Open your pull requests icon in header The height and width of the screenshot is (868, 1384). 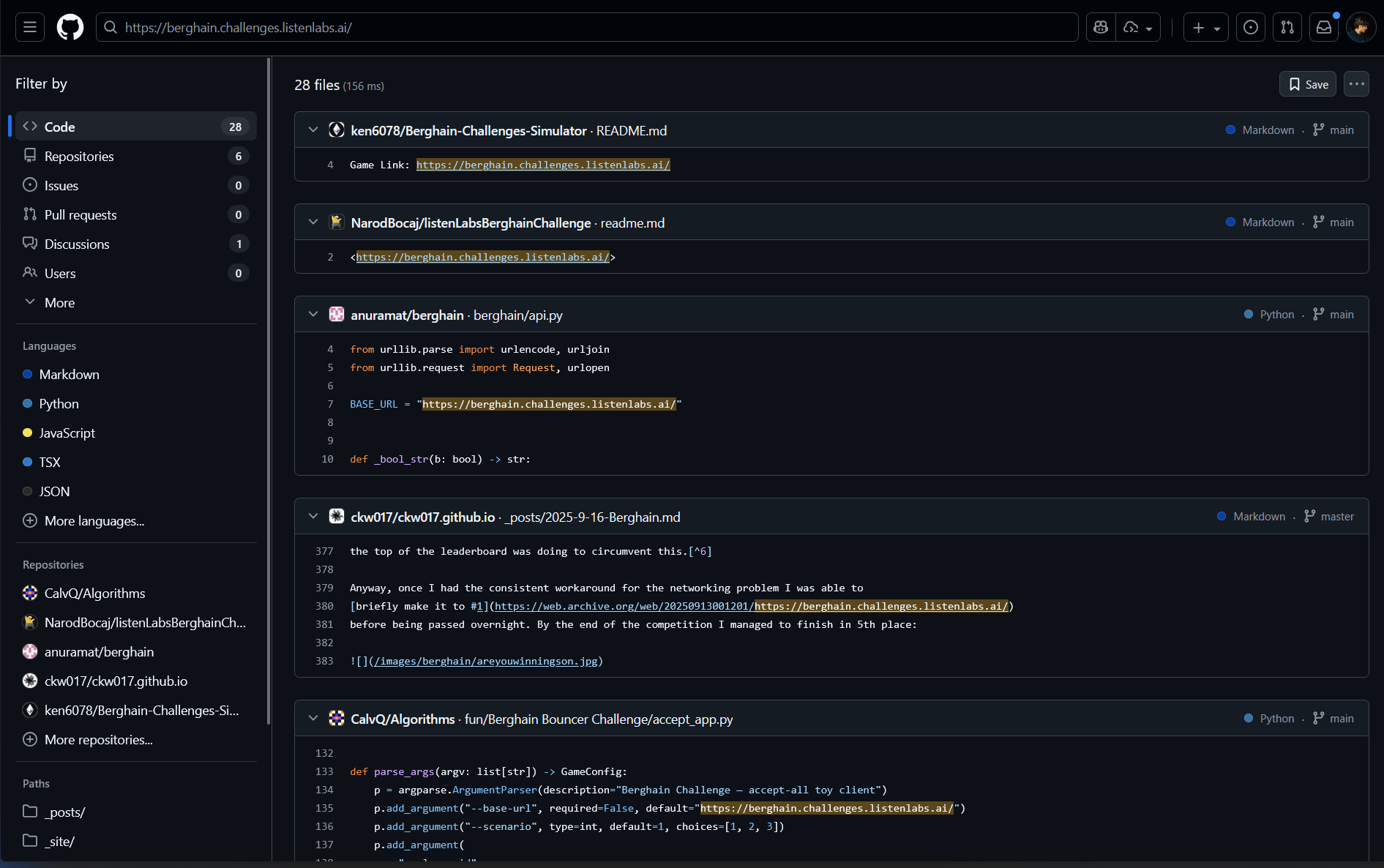point(1287,27)
